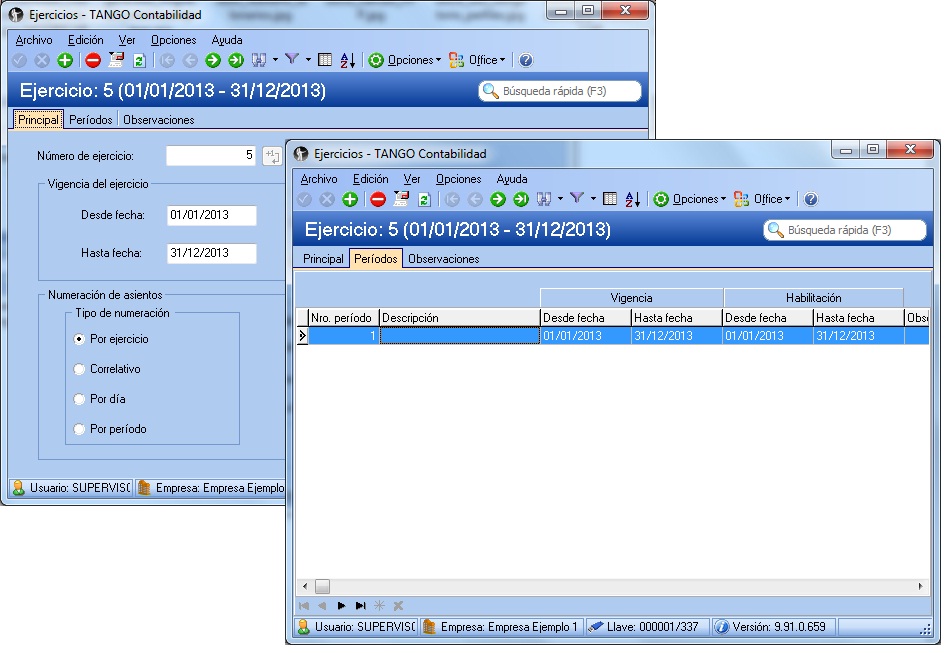This screenshot has width=949, height=653.
Task: Click green add-new icon in front window
Action: (350, 199)
